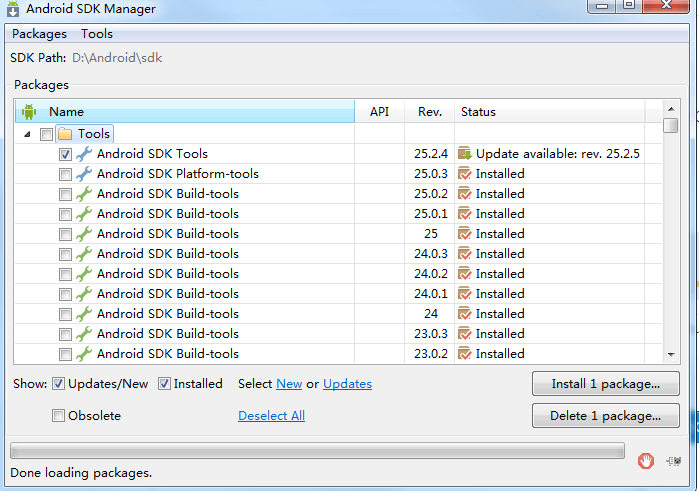699x491 pixels.
Task: Click the installed status icon for rev 24.0.3
Action: 465,254
